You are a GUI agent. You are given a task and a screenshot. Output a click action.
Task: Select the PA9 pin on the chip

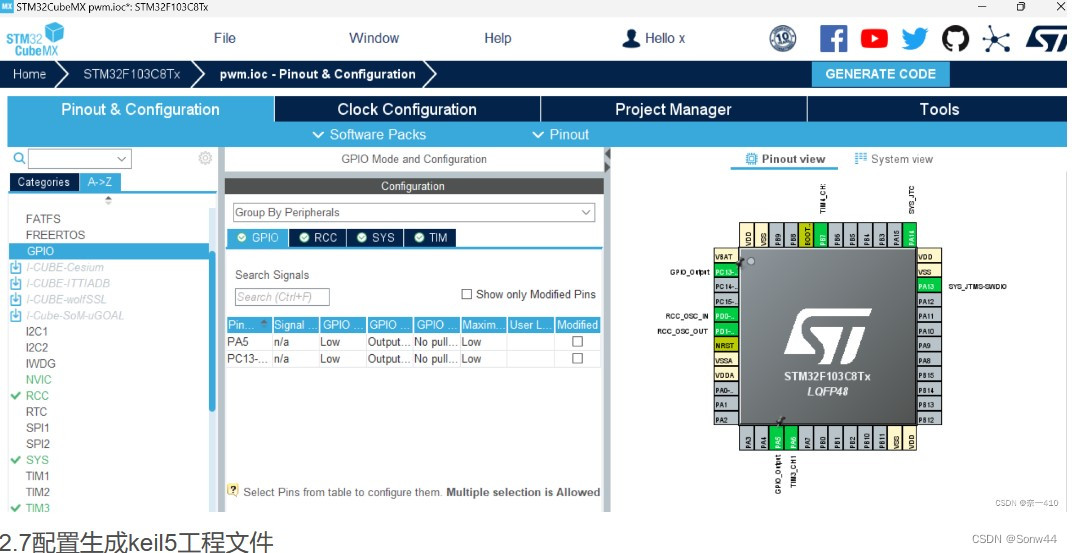pos(929,345)
